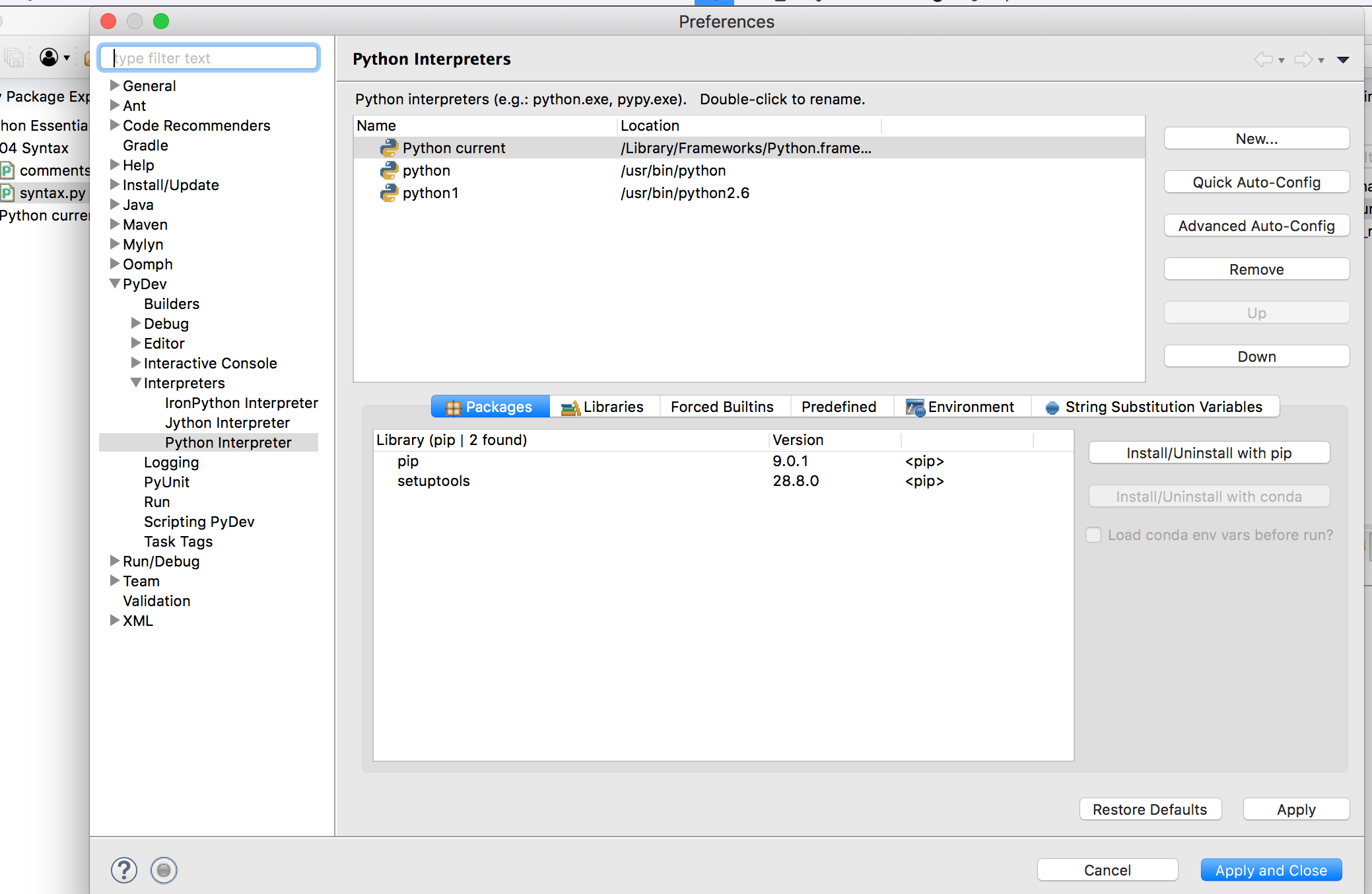Open the preferences view menu dropdown triangle
The image size is (1372, 894).
1343,59
